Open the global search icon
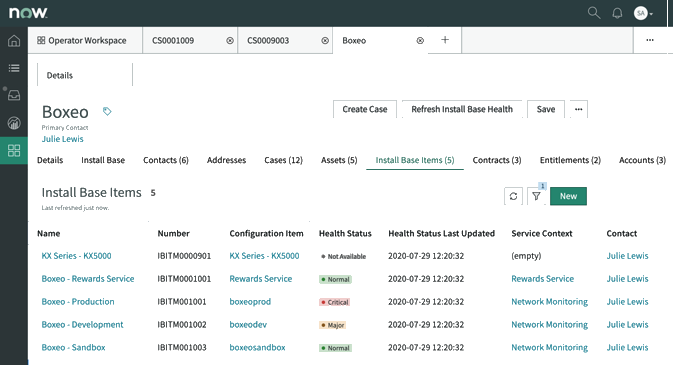 point(594,13)
